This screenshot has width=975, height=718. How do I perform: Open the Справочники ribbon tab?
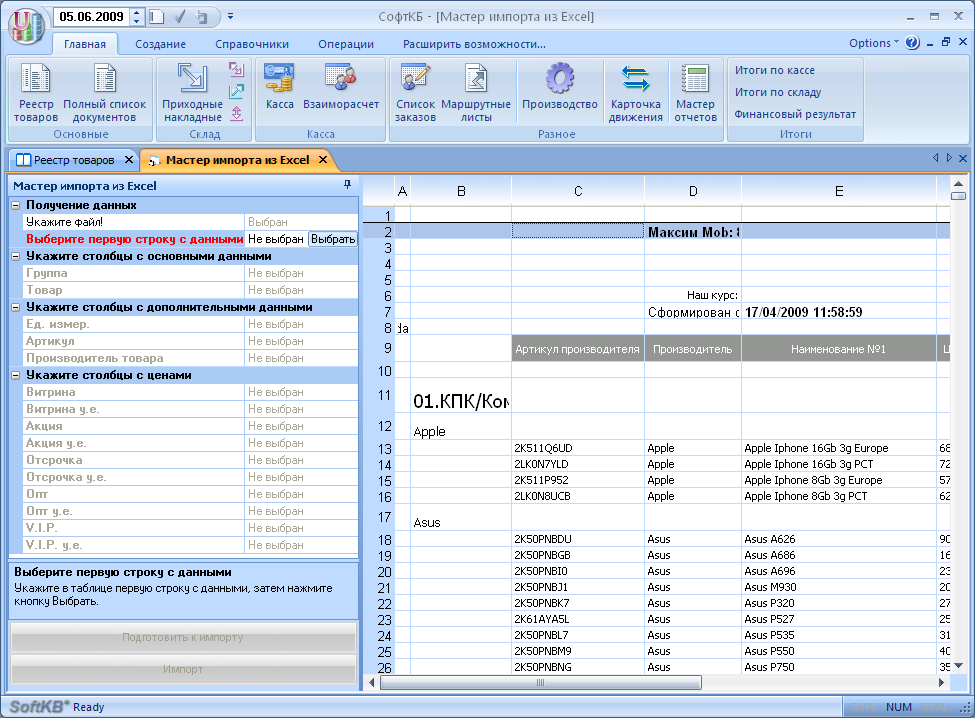252,44
